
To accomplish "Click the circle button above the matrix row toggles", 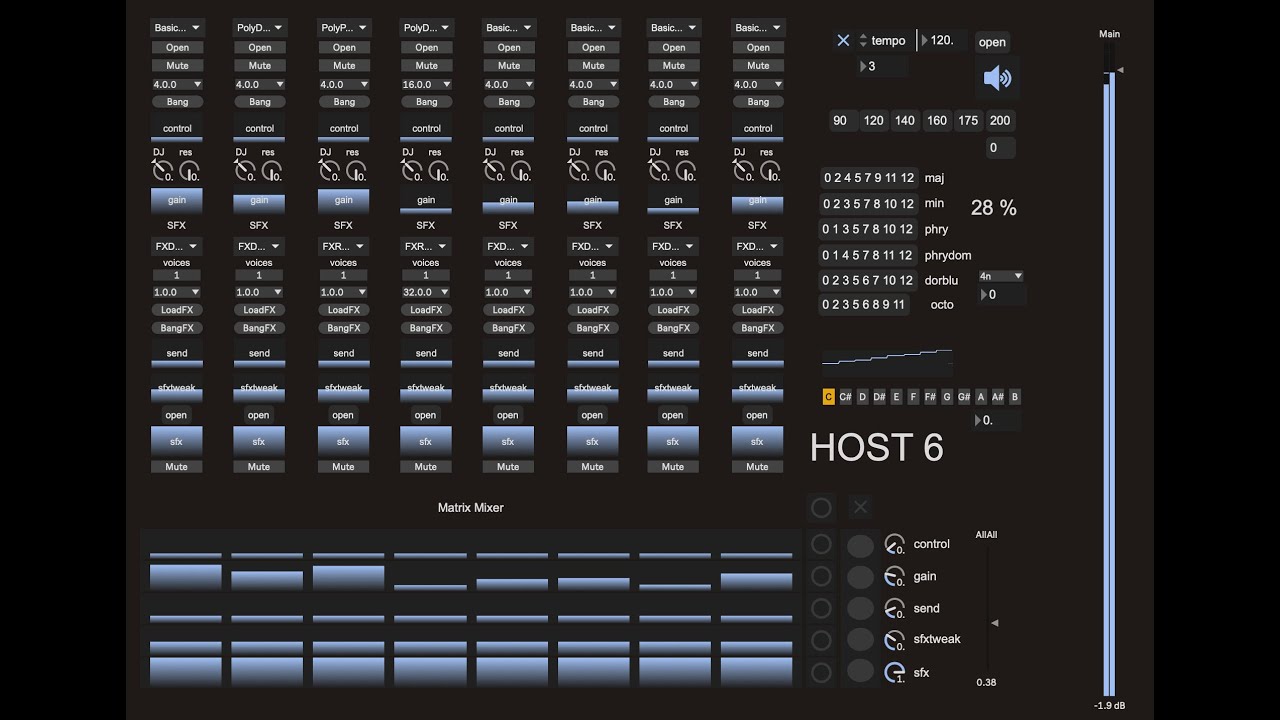I will pos(821,508).
